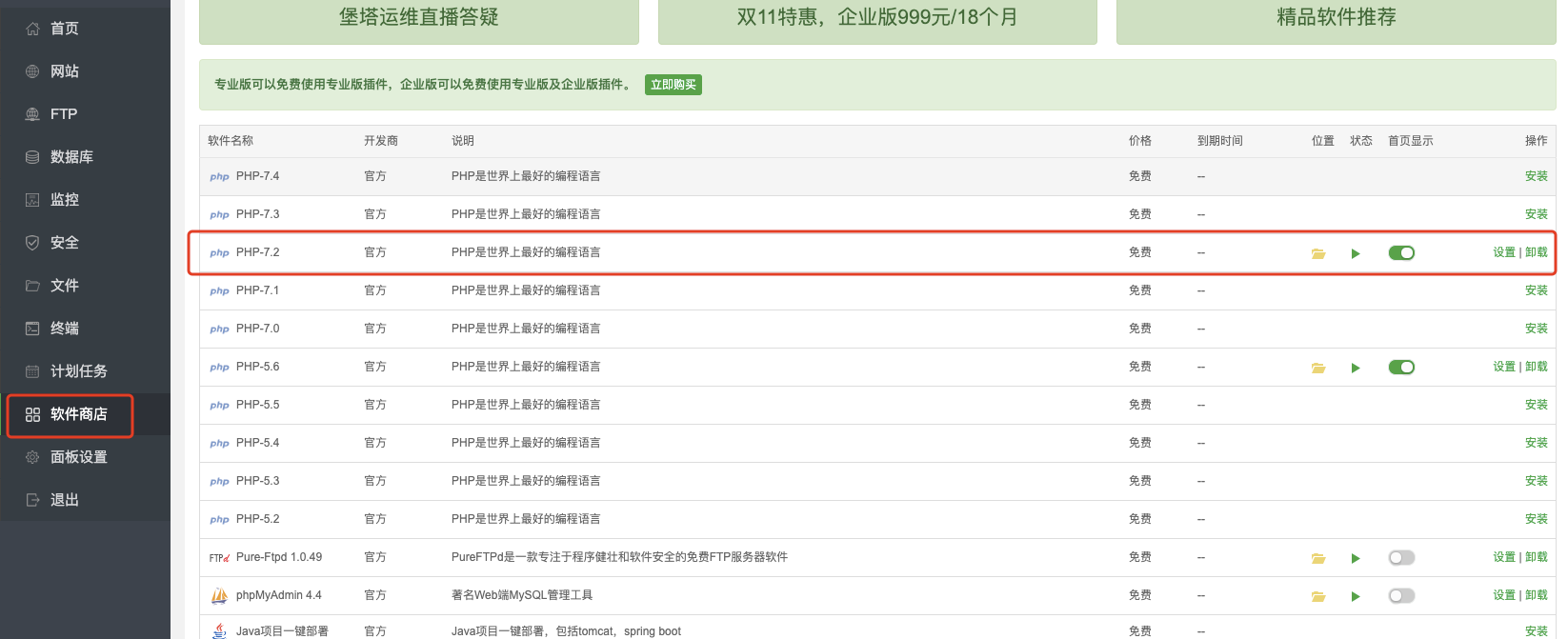Open 数据库 sidebar menu item
Viewport: 1568px width, 639px height.
[71, 157]
